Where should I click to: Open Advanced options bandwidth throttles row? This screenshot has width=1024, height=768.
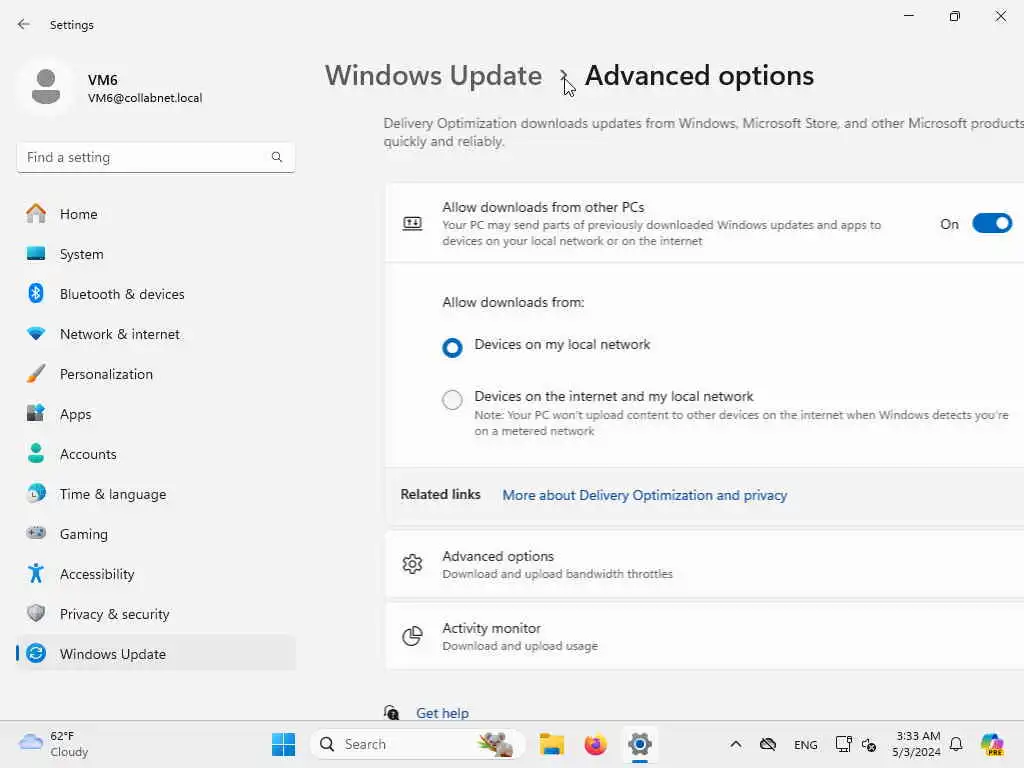[x=705, y=564]
